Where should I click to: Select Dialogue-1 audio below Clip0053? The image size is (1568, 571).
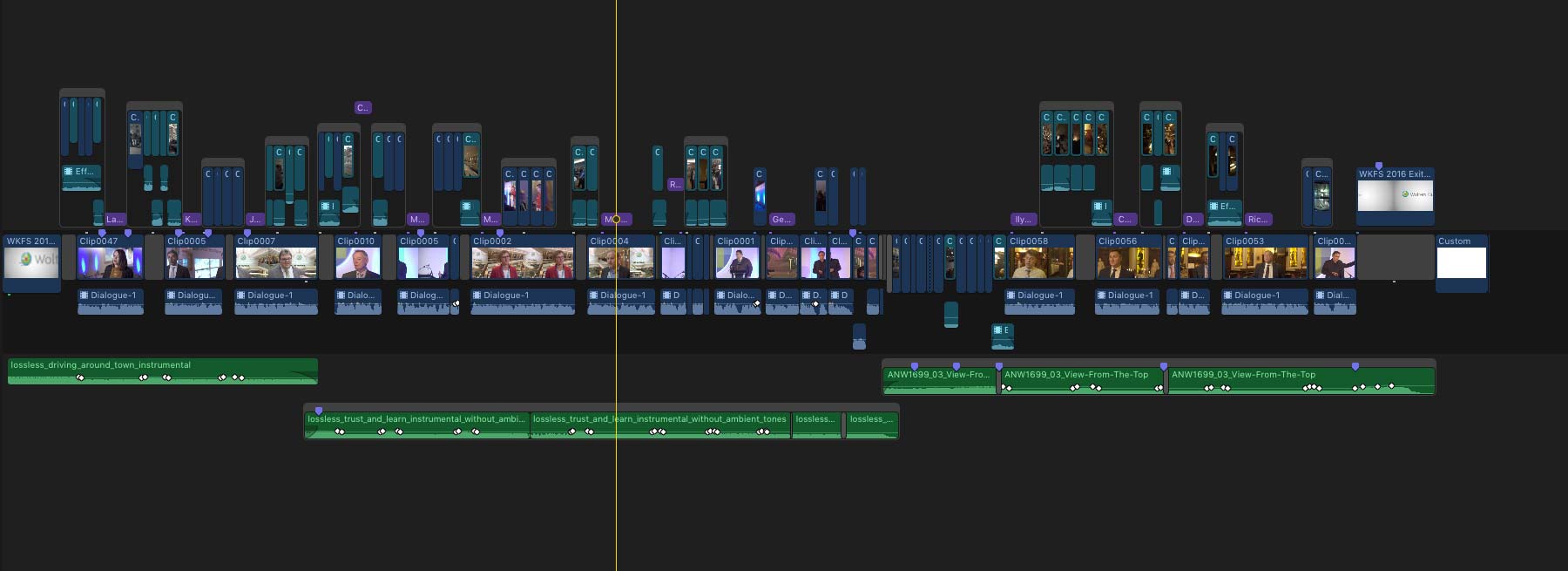click(x=1265, y=302)
